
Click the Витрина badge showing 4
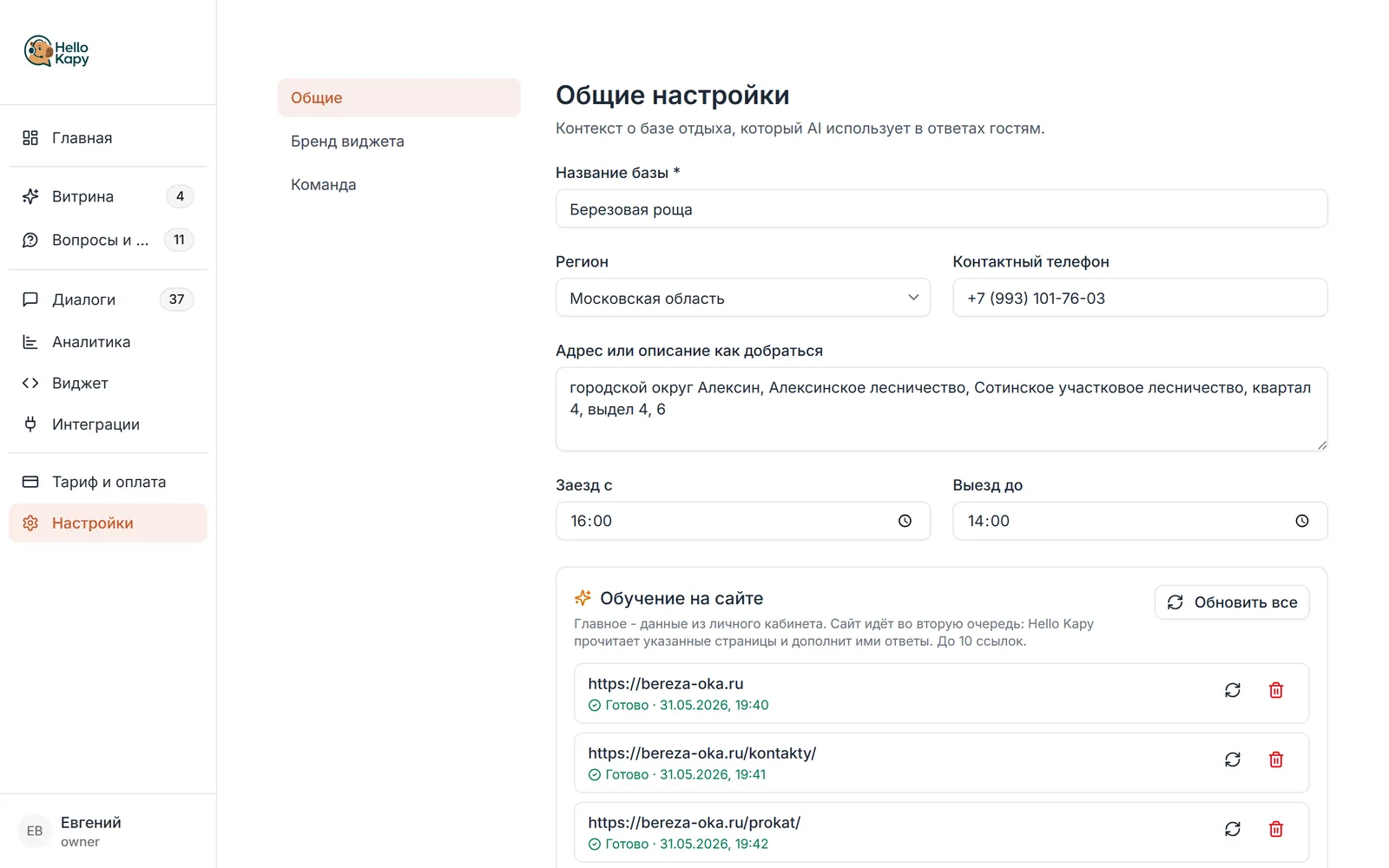(180, 196)
